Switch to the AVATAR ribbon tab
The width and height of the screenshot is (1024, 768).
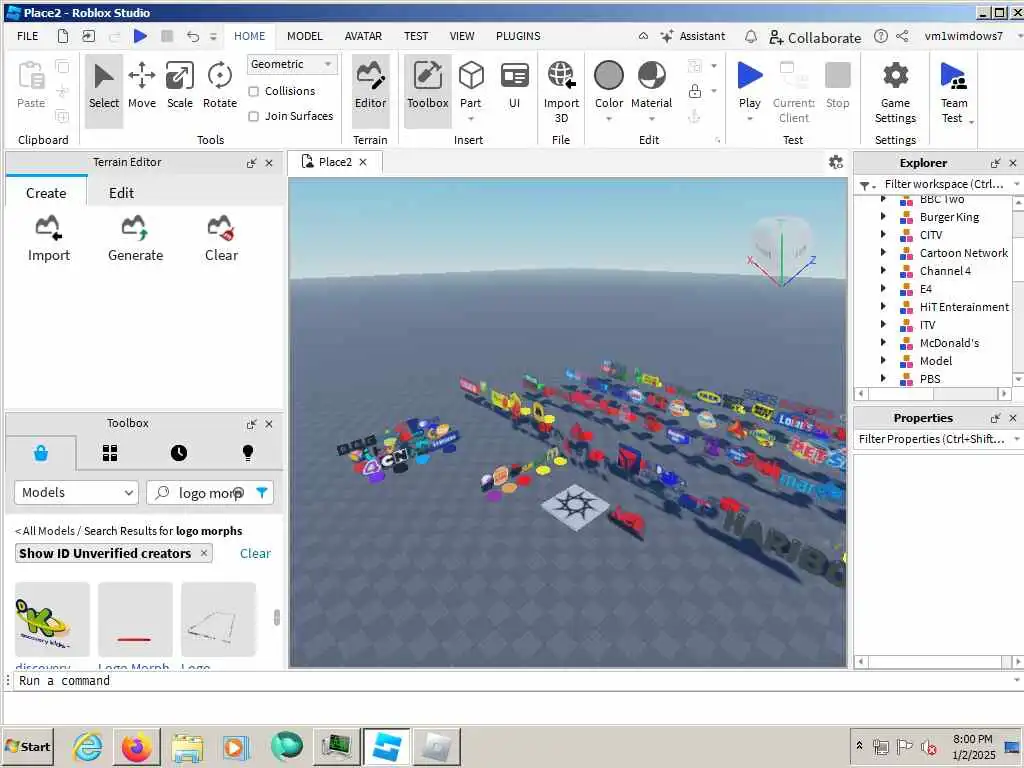(363, 36)
